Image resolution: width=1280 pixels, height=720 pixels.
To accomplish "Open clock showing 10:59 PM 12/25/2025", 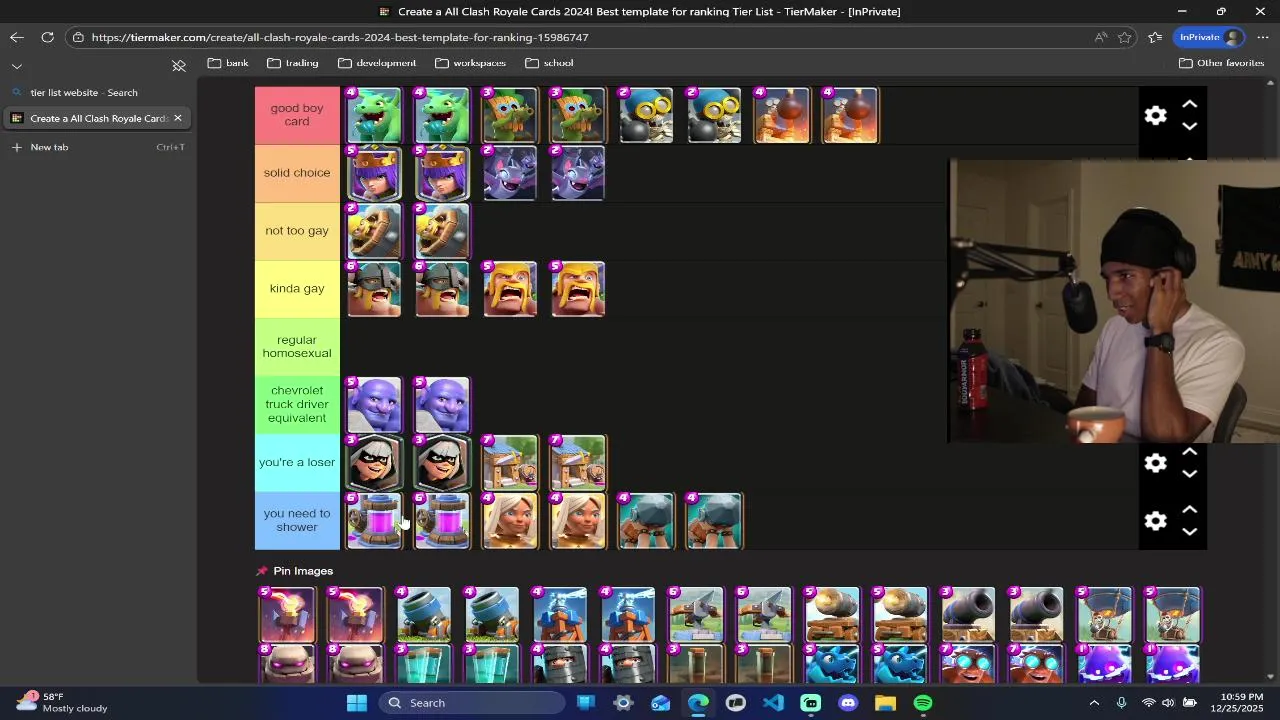I will click(x=1235, y=703).
